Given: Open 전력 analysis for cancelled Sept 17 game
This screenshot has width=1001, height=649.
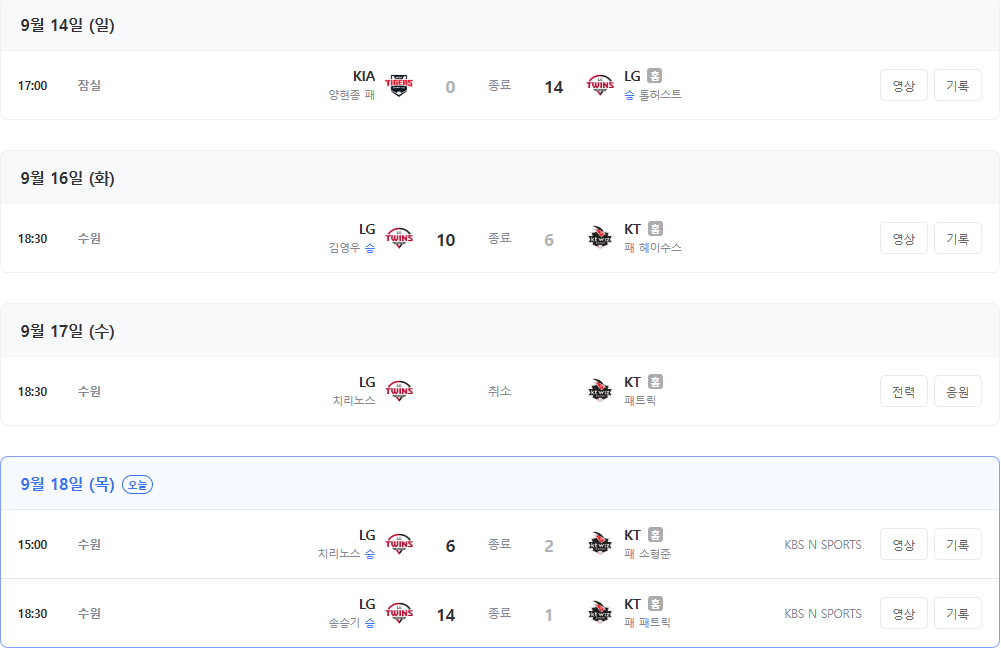Looking at the screenshot, I should click(x=903, y=392).
